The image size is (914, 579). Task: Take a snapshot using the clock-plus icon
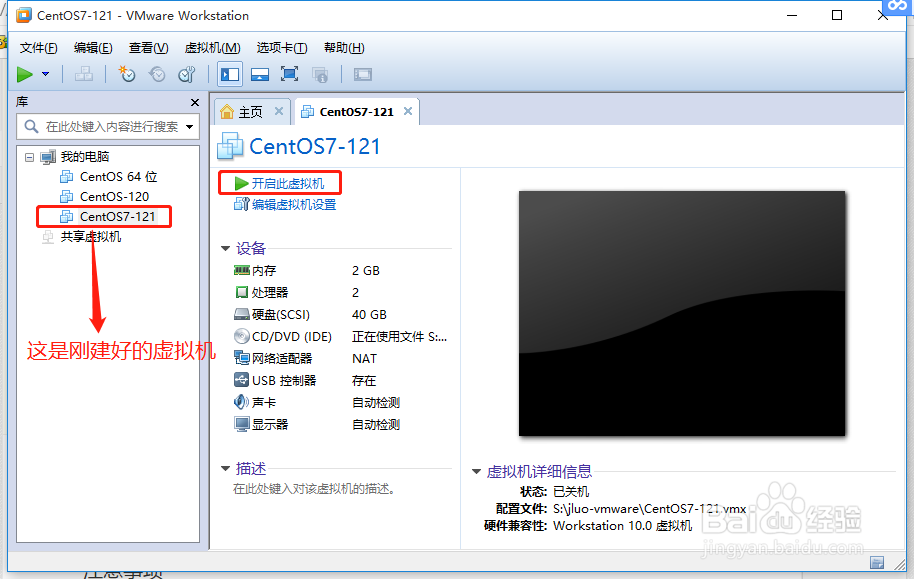coord(126,74)
